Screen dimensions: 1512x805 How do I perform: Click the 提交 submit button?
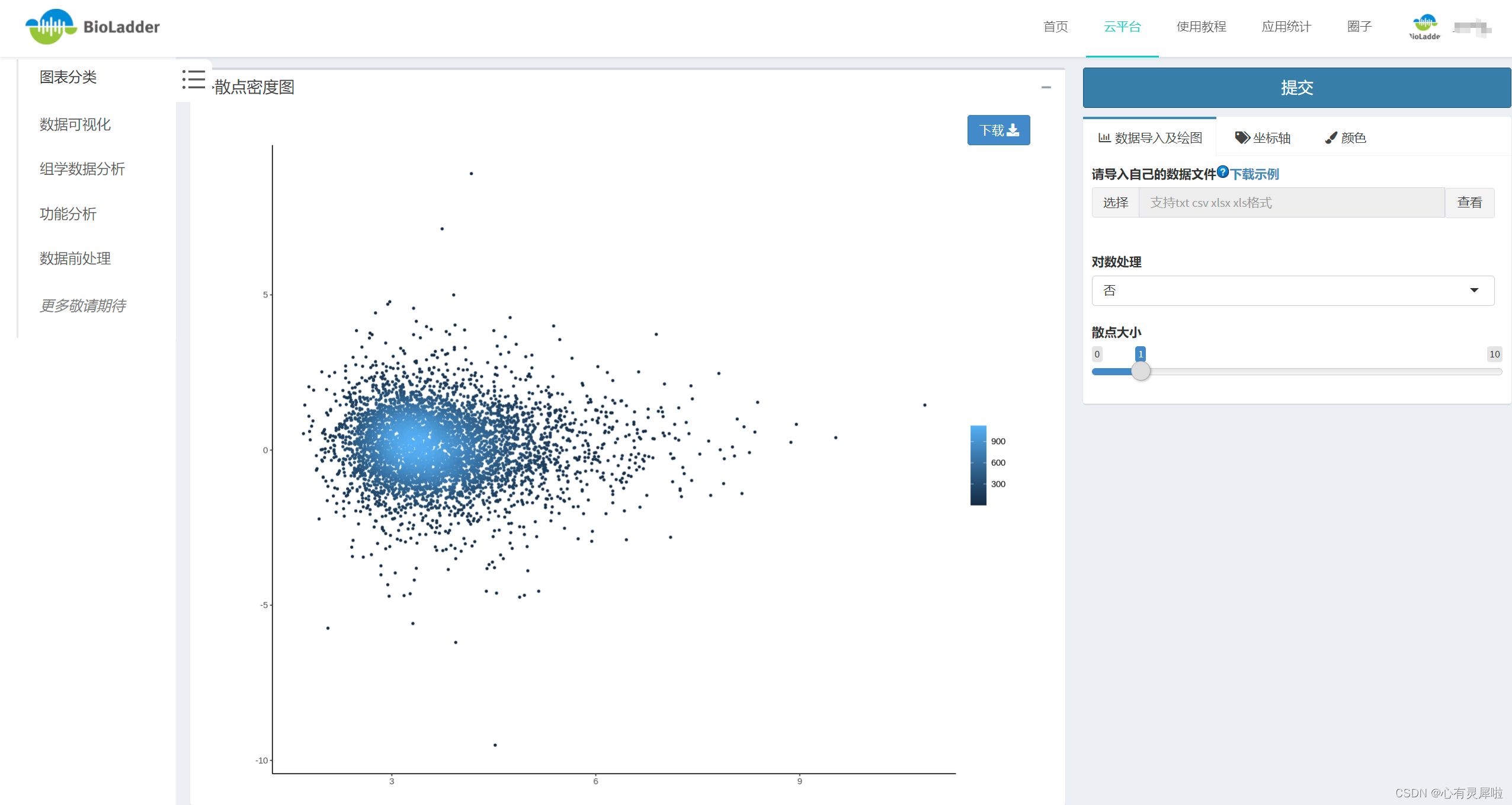tap(1297, 88)
